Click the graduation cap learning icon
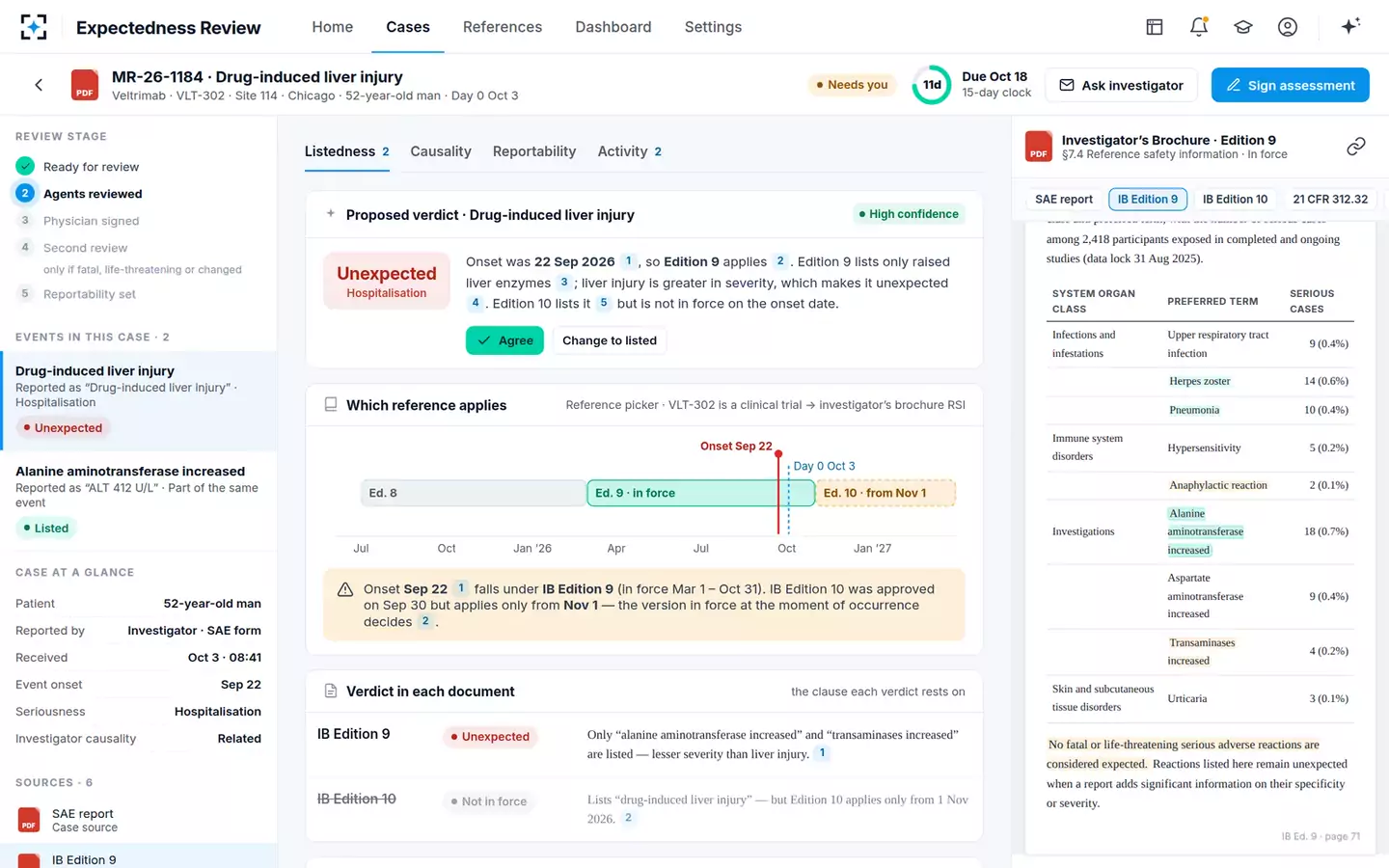This screenshot has width=1389, height=868. (1243, 27)
